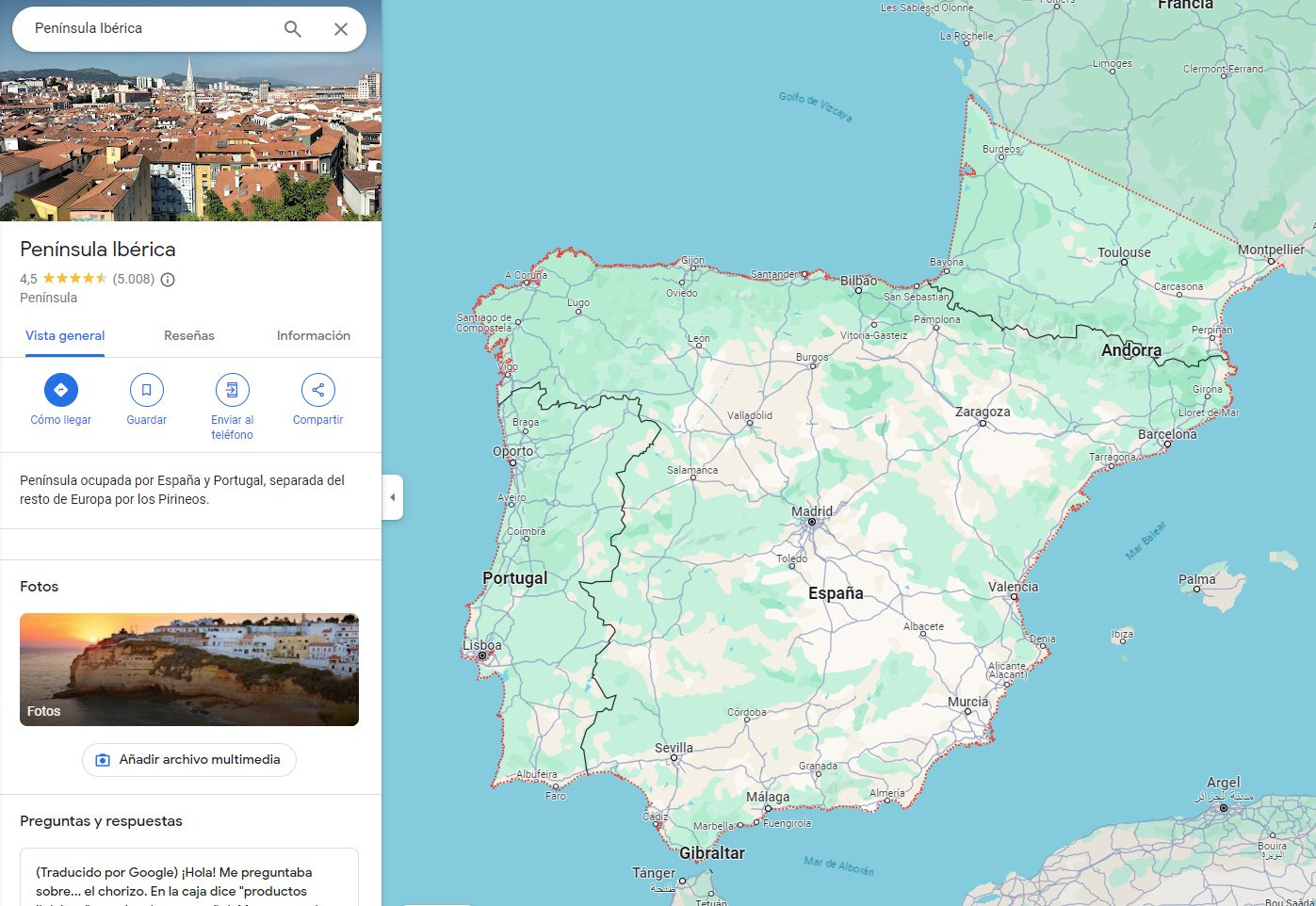The image size is (1316, 906).
Task: Collapse the side panel with the arrow
Action: [393, 496]
